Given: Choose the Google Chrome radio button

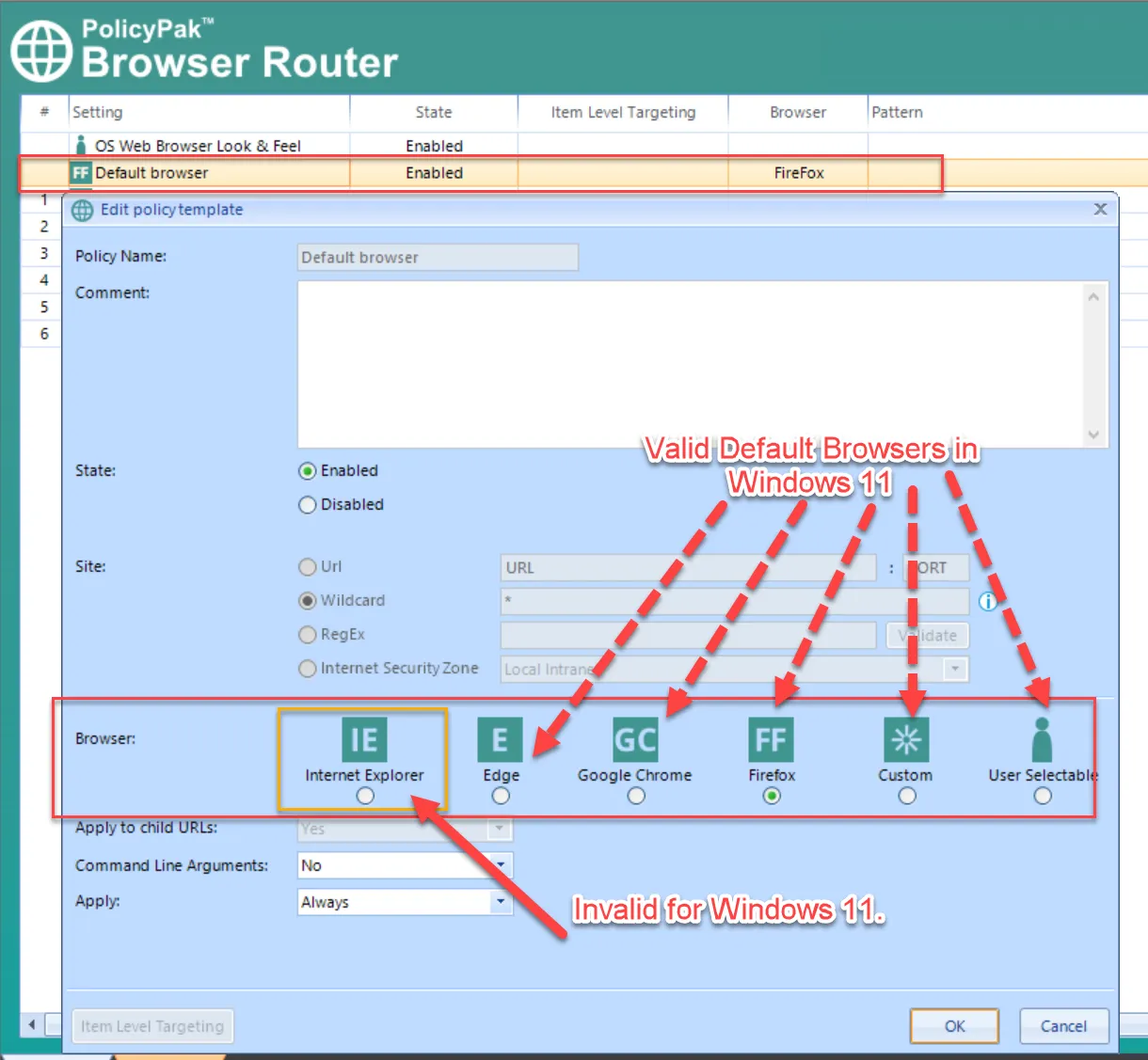Looking at the screenshot, I should coord(636,796).
